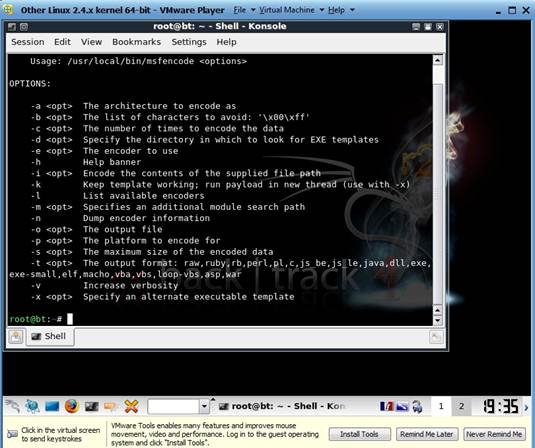Expand the taskbar command box dropdown arrow
Viewport: 535px width, 448px height.
tap(204, 406)
